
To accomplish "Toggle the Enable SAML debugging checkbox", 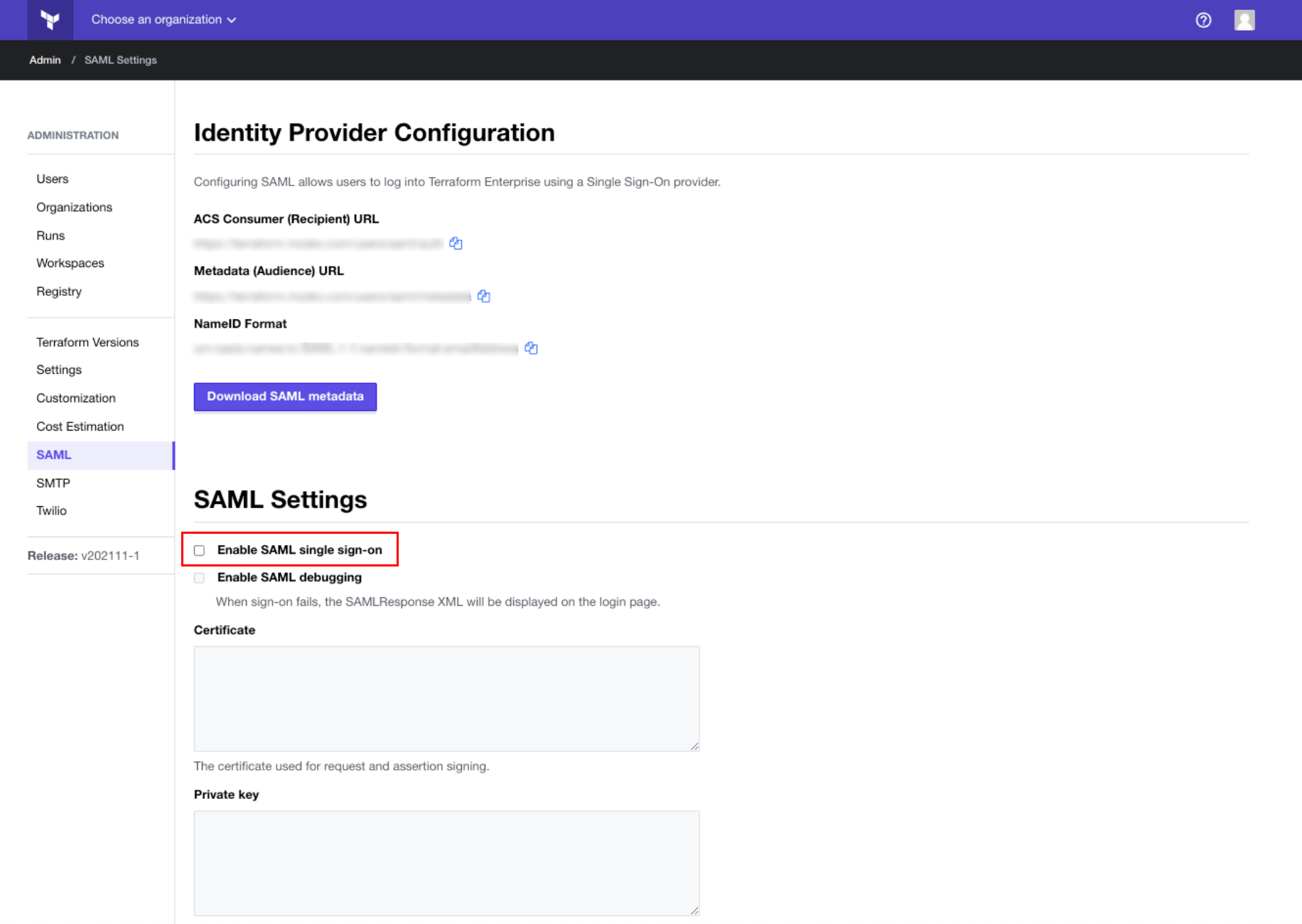I will pyautogui.click(x=200, y=578).
